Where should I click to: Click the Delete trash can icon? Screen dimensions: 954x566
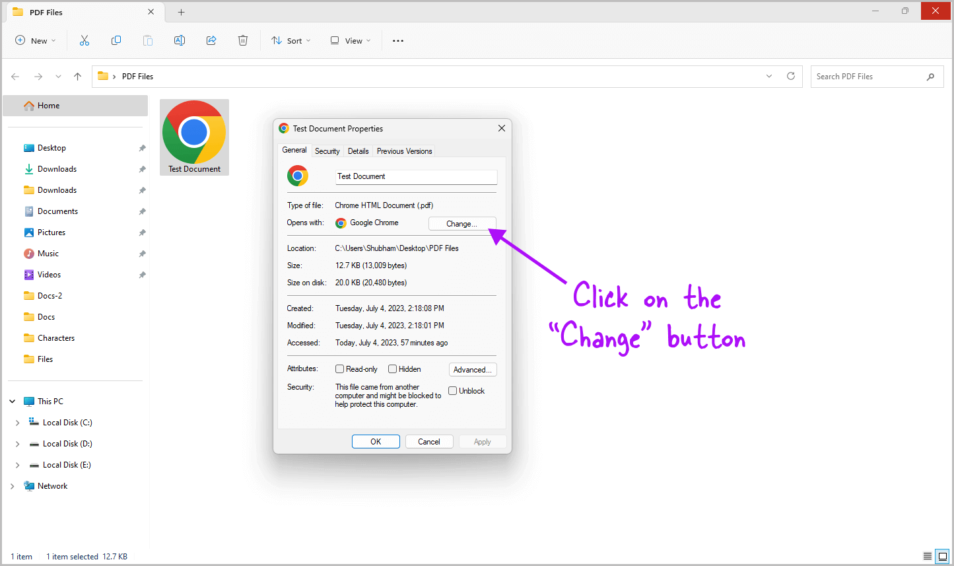(x=243, y=40)
